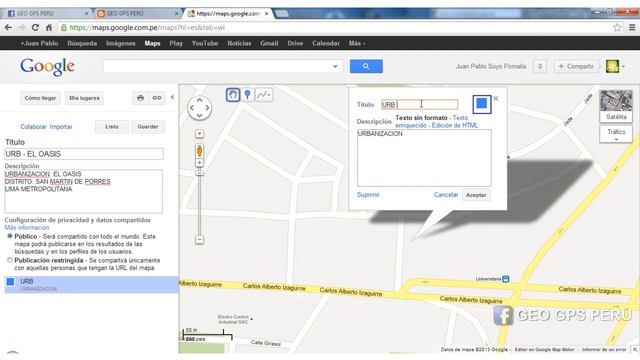This screenshot has width=640, height=360.
Task: Focus the info window Título field
Action: click(419, 104)
